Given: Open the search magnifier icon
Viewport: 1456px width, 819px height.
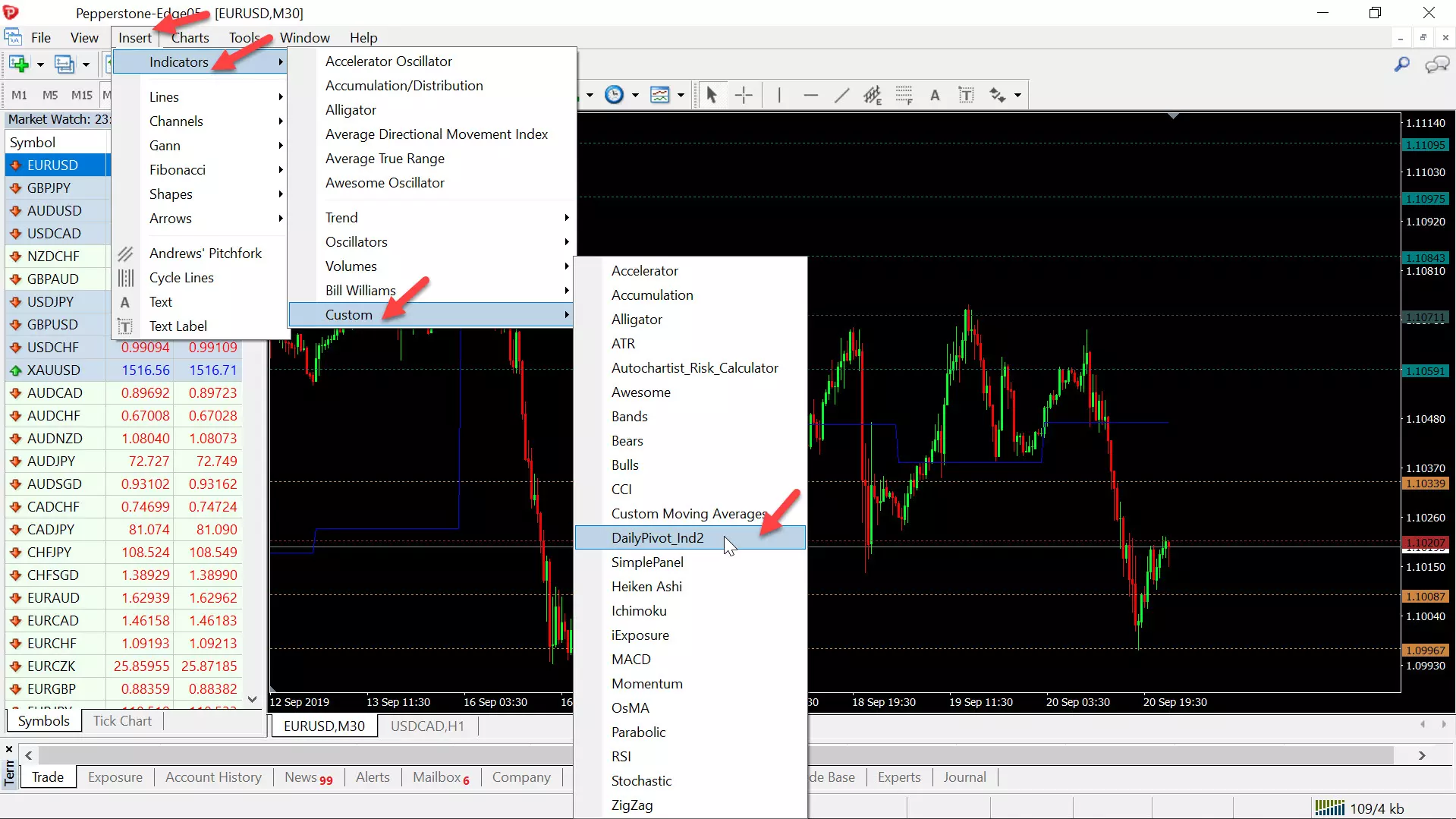Looking at the screenshot, I should (1402, 65).
